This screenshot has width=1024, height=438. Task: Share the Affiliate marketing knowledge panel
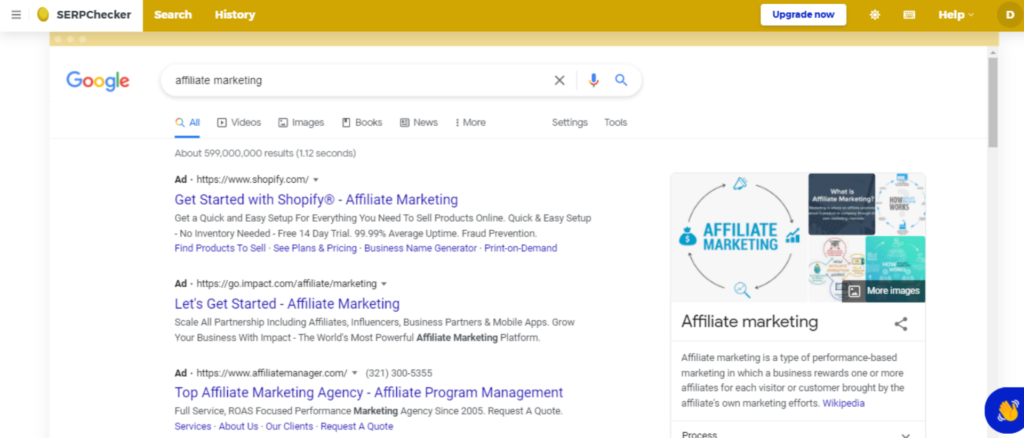(x=901, y=323)
